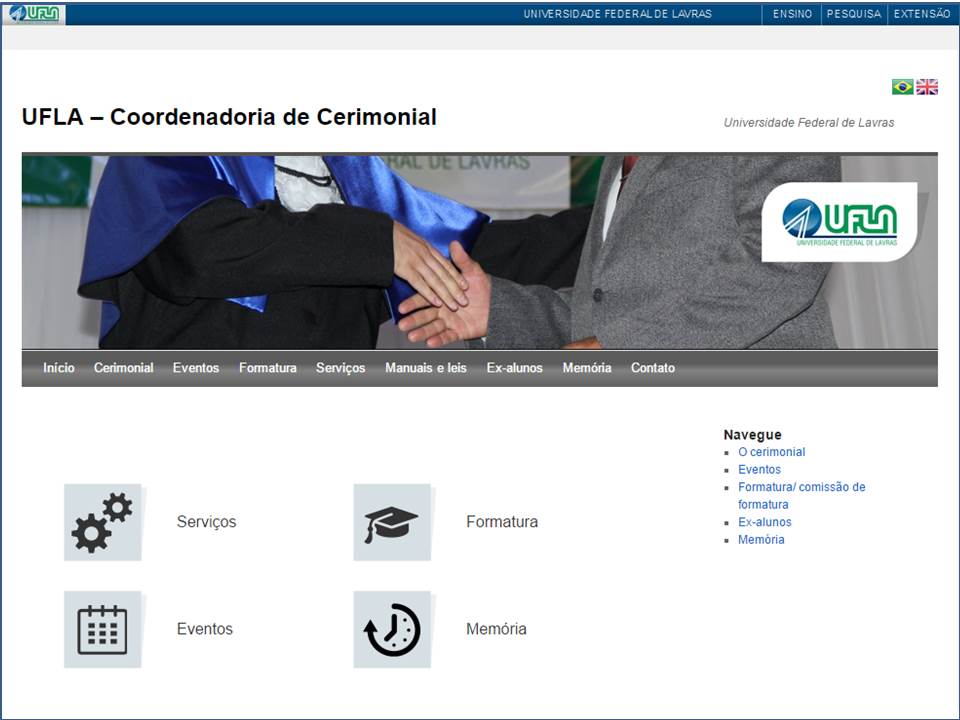
Task: Open Manuais e leis menu
Action: pos(425,368)
